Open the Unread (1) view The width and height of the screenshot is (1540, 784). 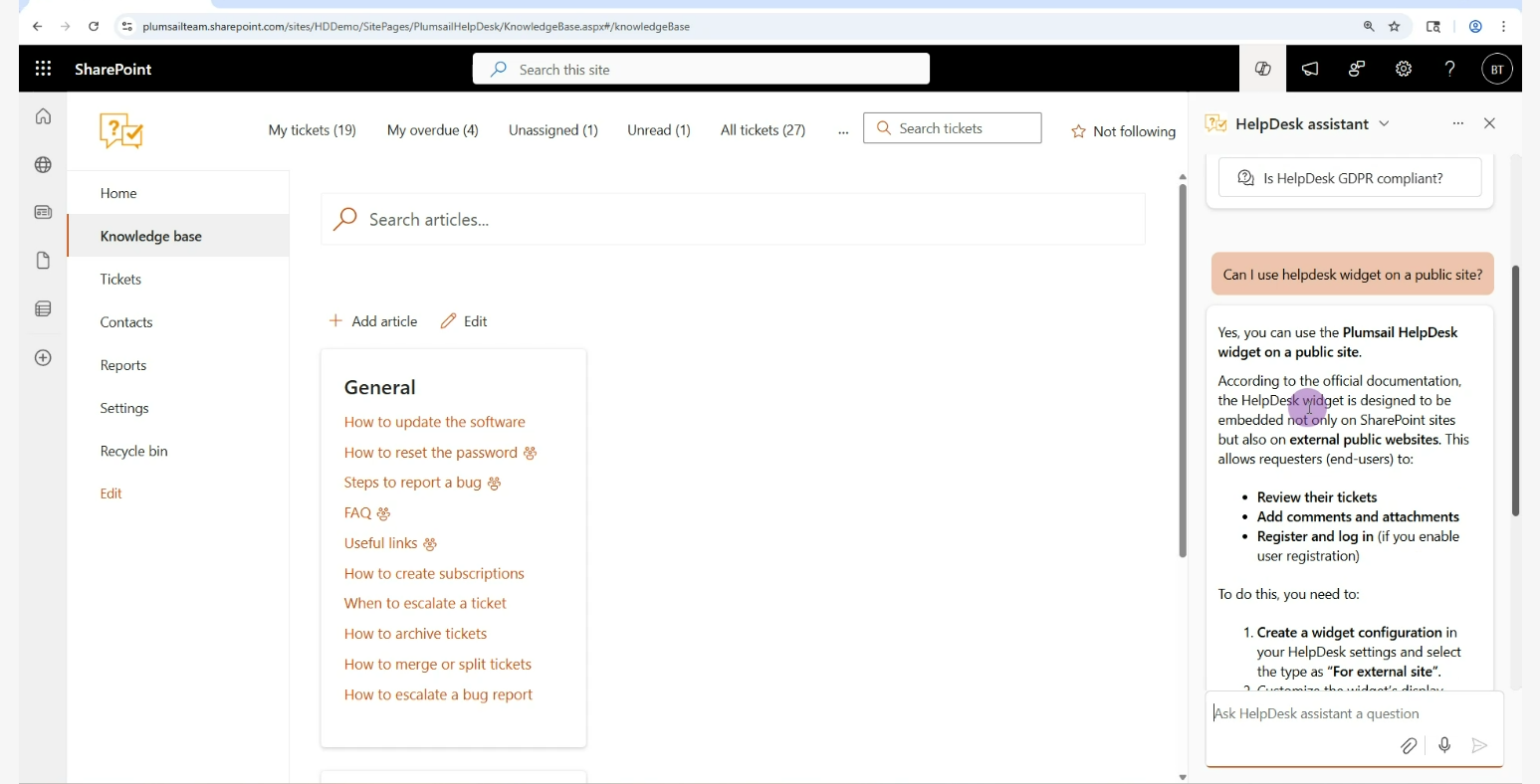[x=659, y=130]
